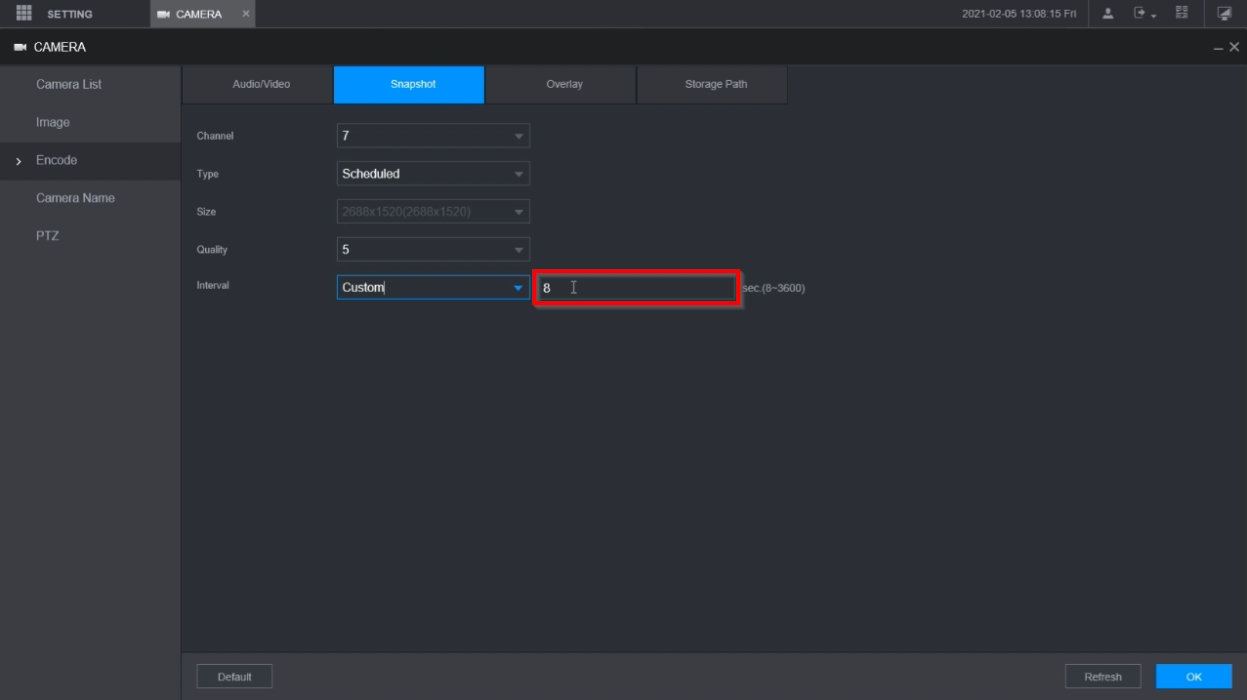Click the date and time display
Image resolution: width=1247 pixels, height=700 pixels.
click(x=1019, y=14)
